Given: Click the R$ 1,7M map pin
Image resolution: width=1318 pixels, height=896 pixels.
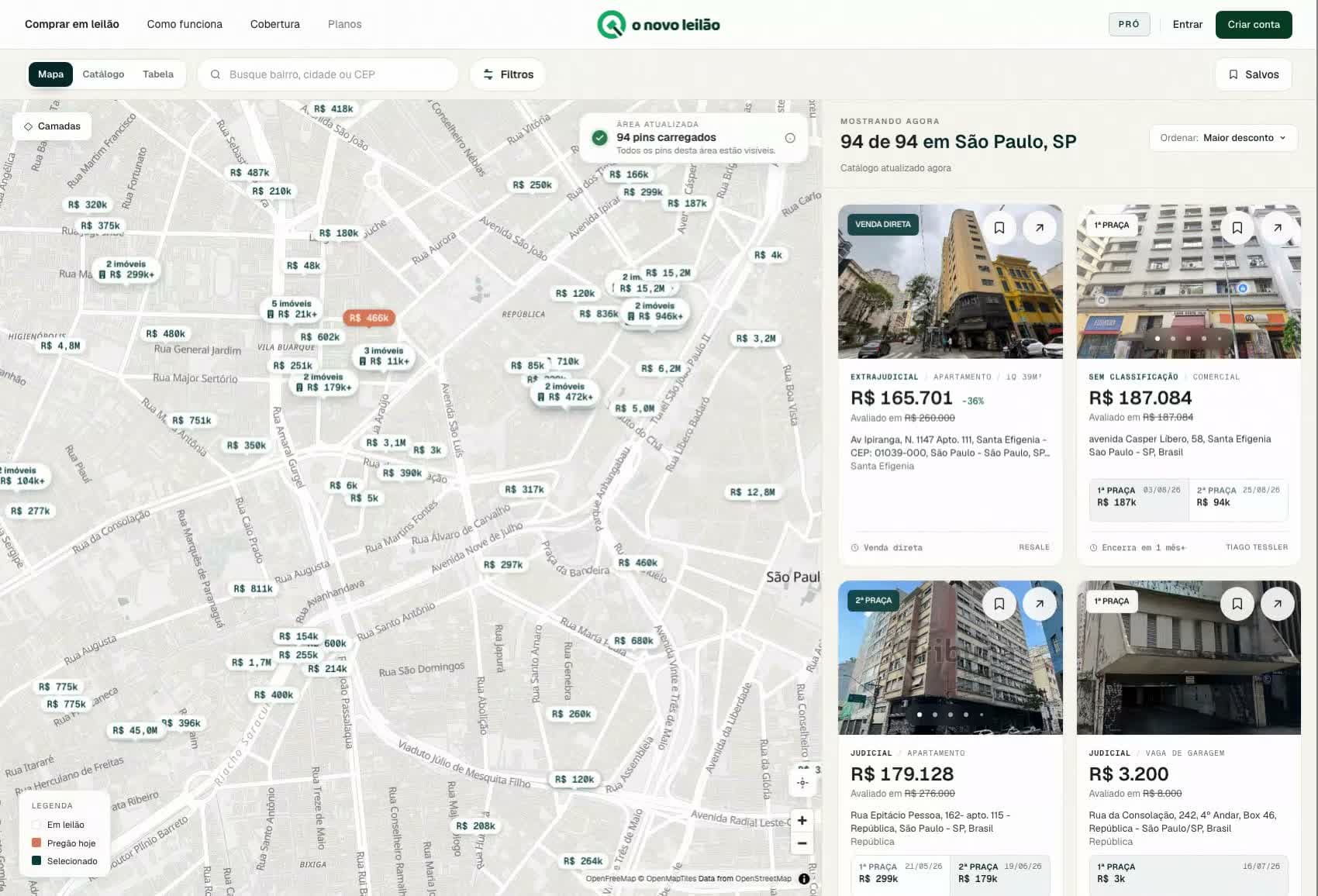Looking at the screenshot, I should click(252, 663).
